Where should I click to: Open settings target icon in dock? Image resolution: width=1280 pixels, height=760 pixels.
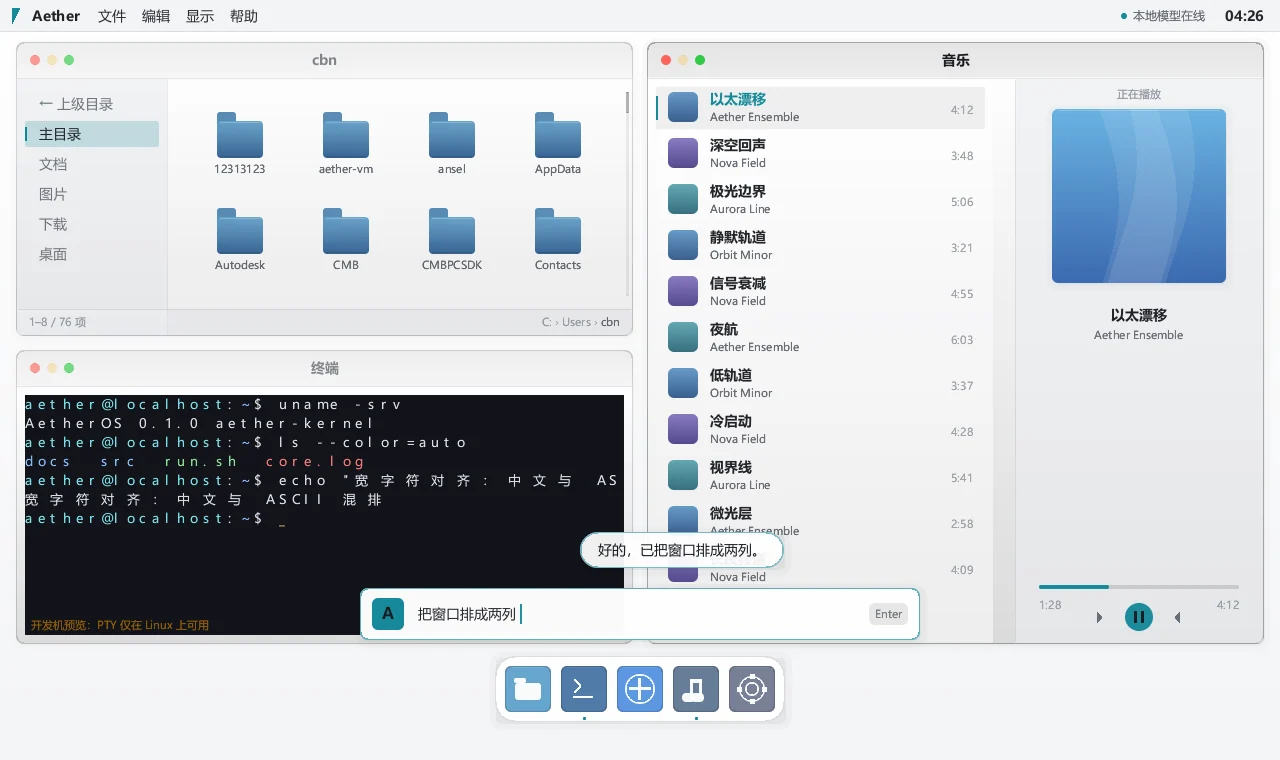[x=752, y=689]
